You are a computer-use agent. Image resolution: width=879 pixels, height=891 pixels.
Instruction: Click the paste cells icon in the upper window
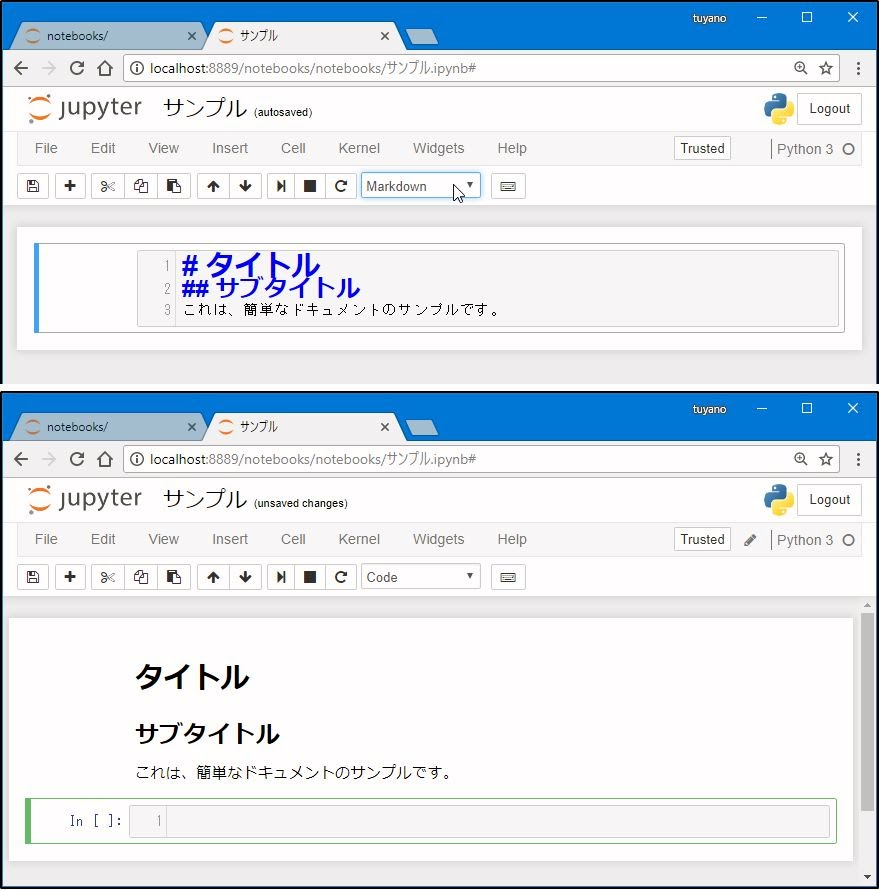tap(174, 186)
